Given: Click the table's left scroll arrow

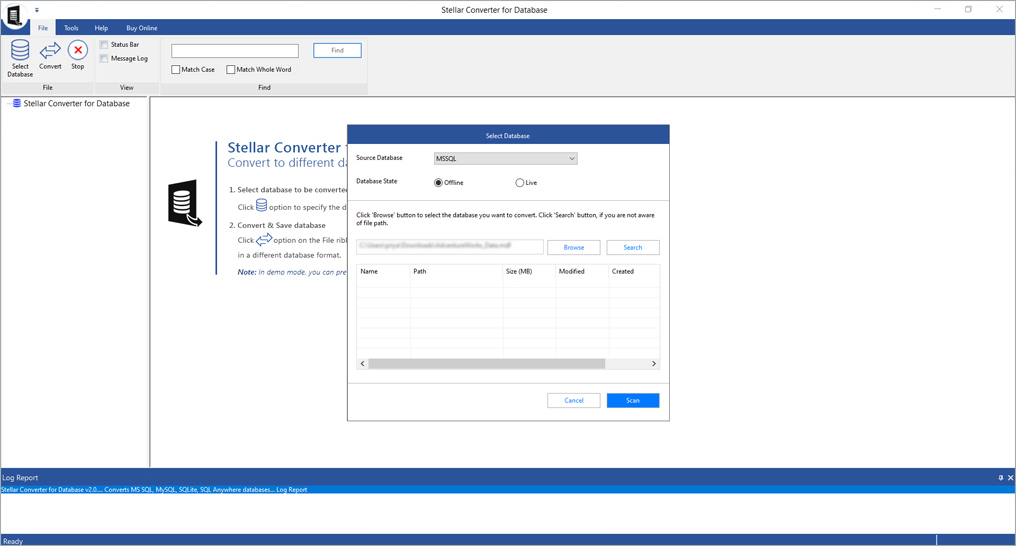Looking at the screenshot, I should click(362, 363).
